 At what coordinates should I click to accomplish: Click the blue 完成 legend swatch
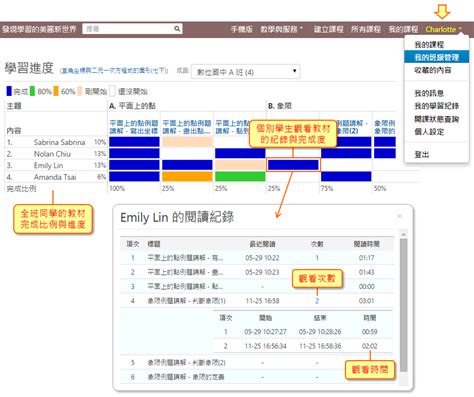pyautogui.click(x=9, y=91)
